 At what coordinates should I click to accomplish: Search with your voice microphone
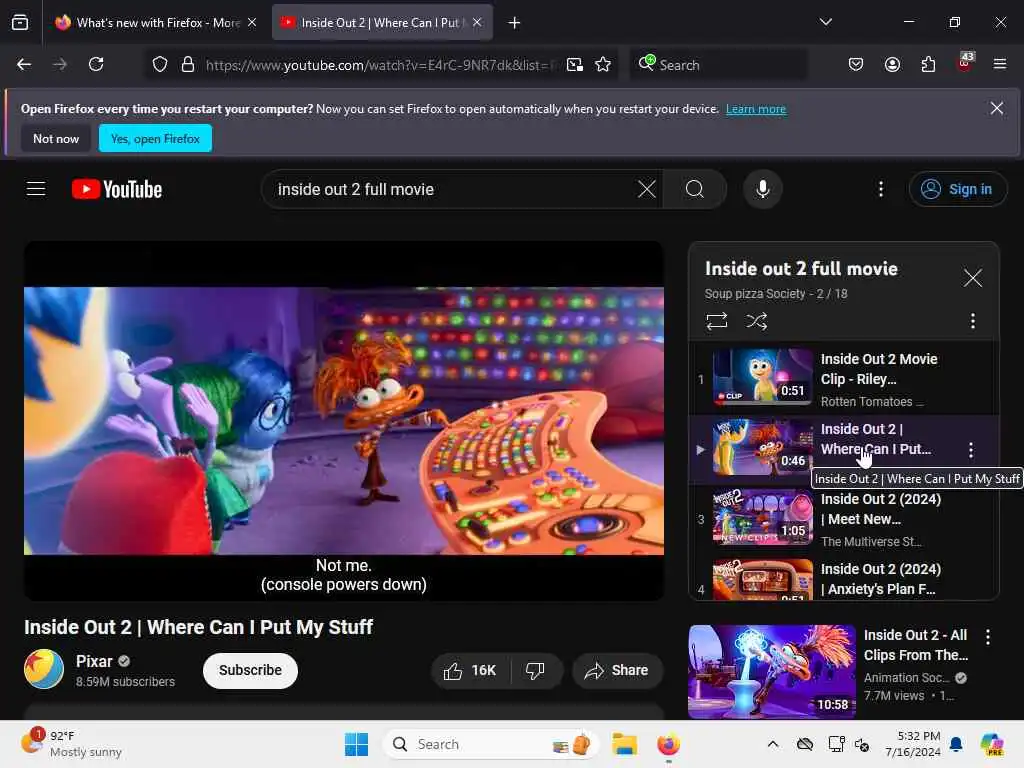[762, 189]
